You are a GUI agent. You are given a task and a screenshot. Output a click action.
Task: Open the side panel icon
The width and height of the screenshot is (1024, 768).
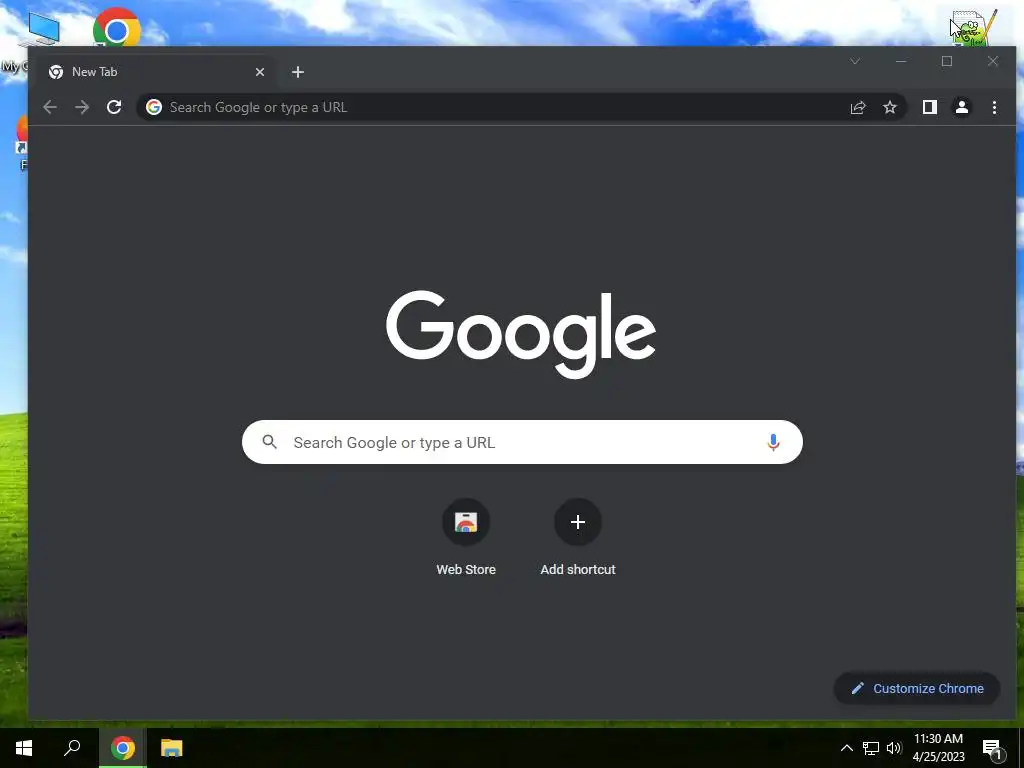pos(930,107)
